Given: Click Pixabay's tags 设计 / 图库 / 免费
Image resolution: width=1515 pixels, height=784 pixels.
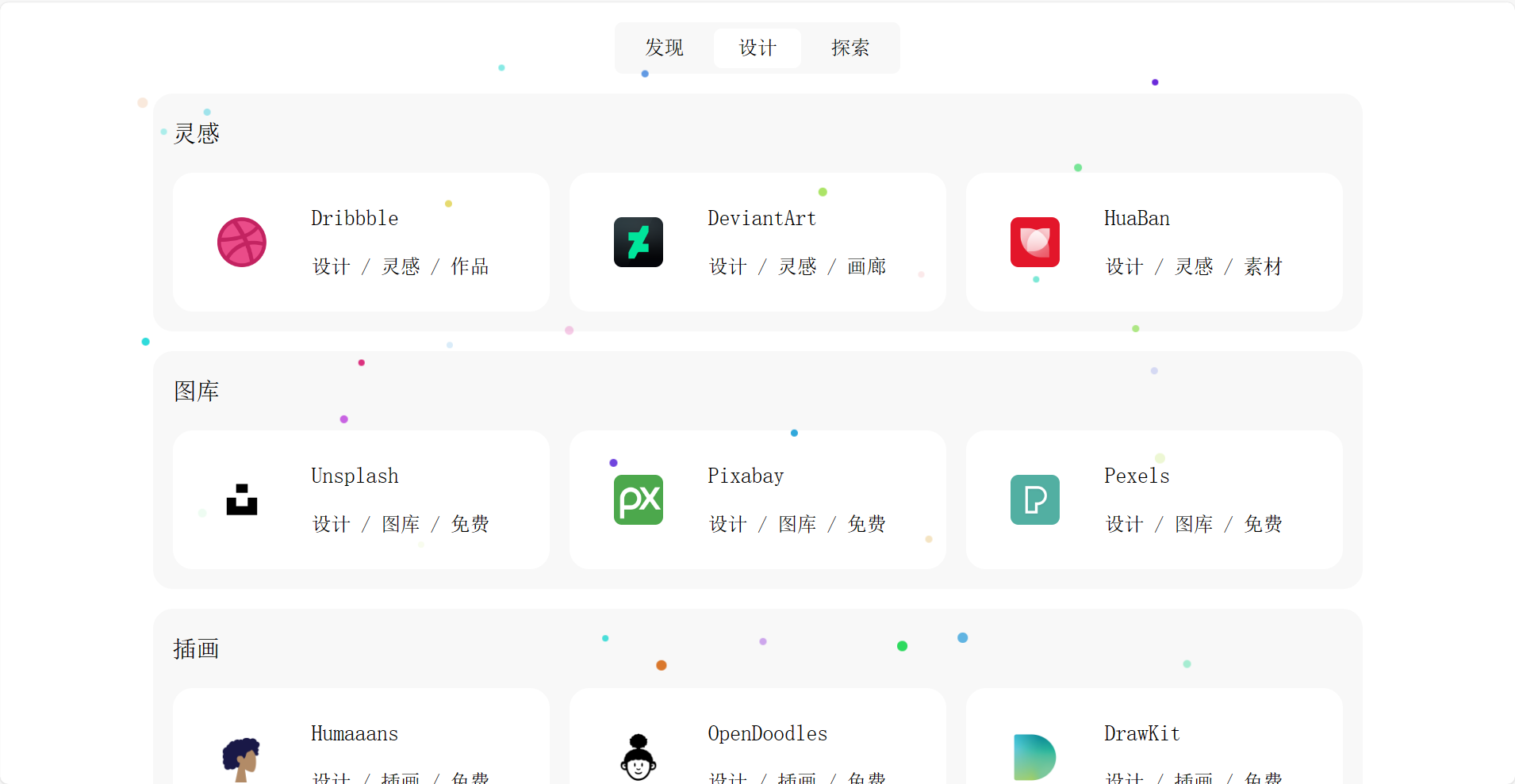Looking at the screenshot, I should tap(797, 524).
